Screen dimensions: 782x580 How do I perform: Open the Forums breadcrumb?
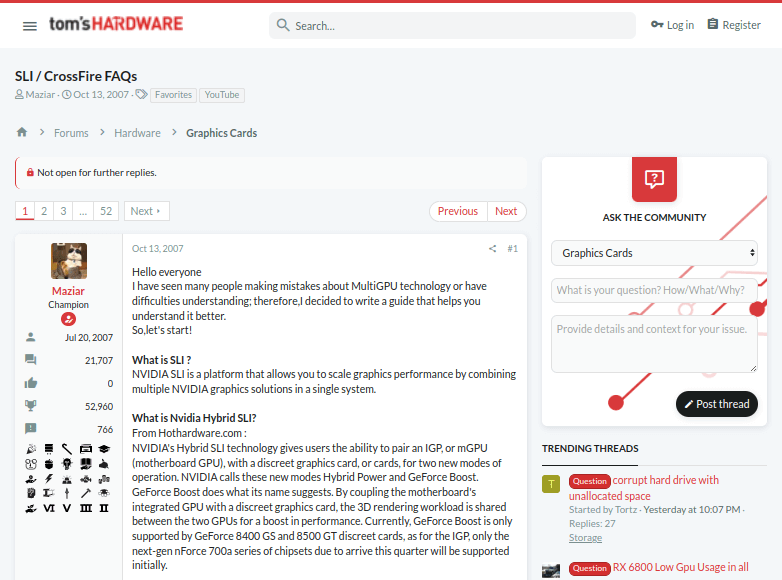pyautogui.click(x=71, y=133)
